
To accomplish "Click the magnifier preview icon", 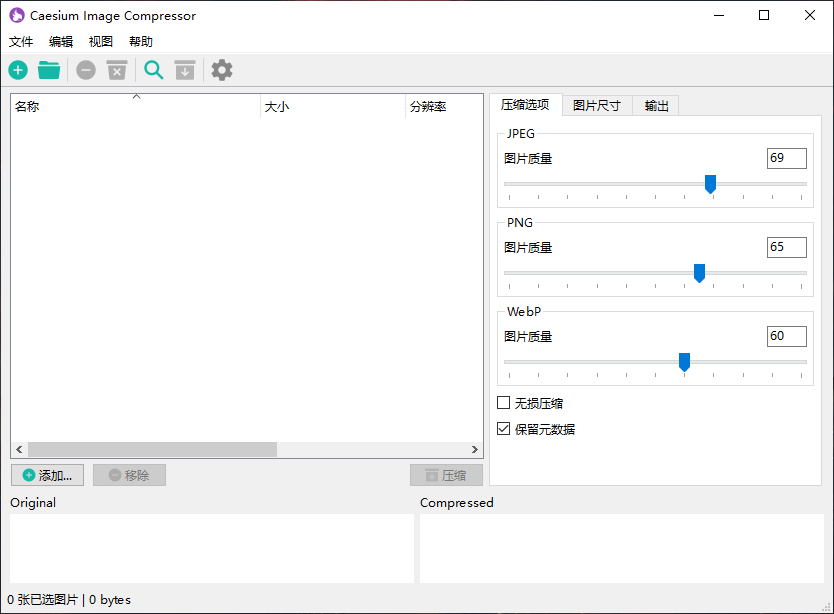I will [x=154, y=70].
